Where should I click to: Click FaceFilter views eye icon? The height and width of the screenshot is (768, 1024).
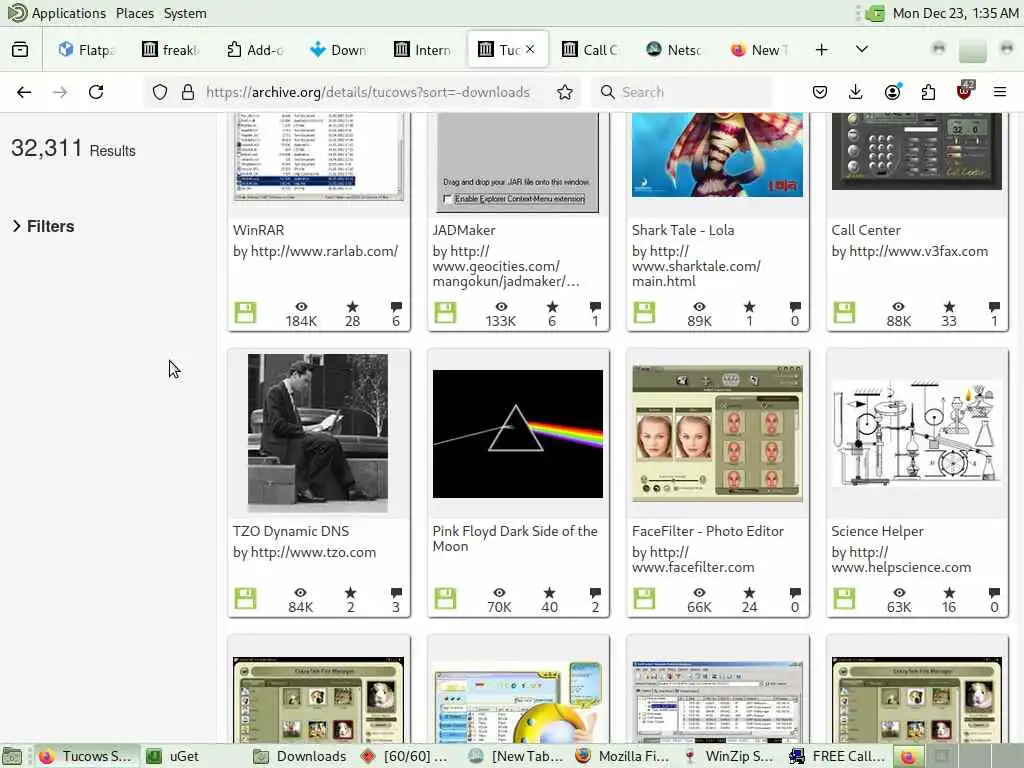699,592
